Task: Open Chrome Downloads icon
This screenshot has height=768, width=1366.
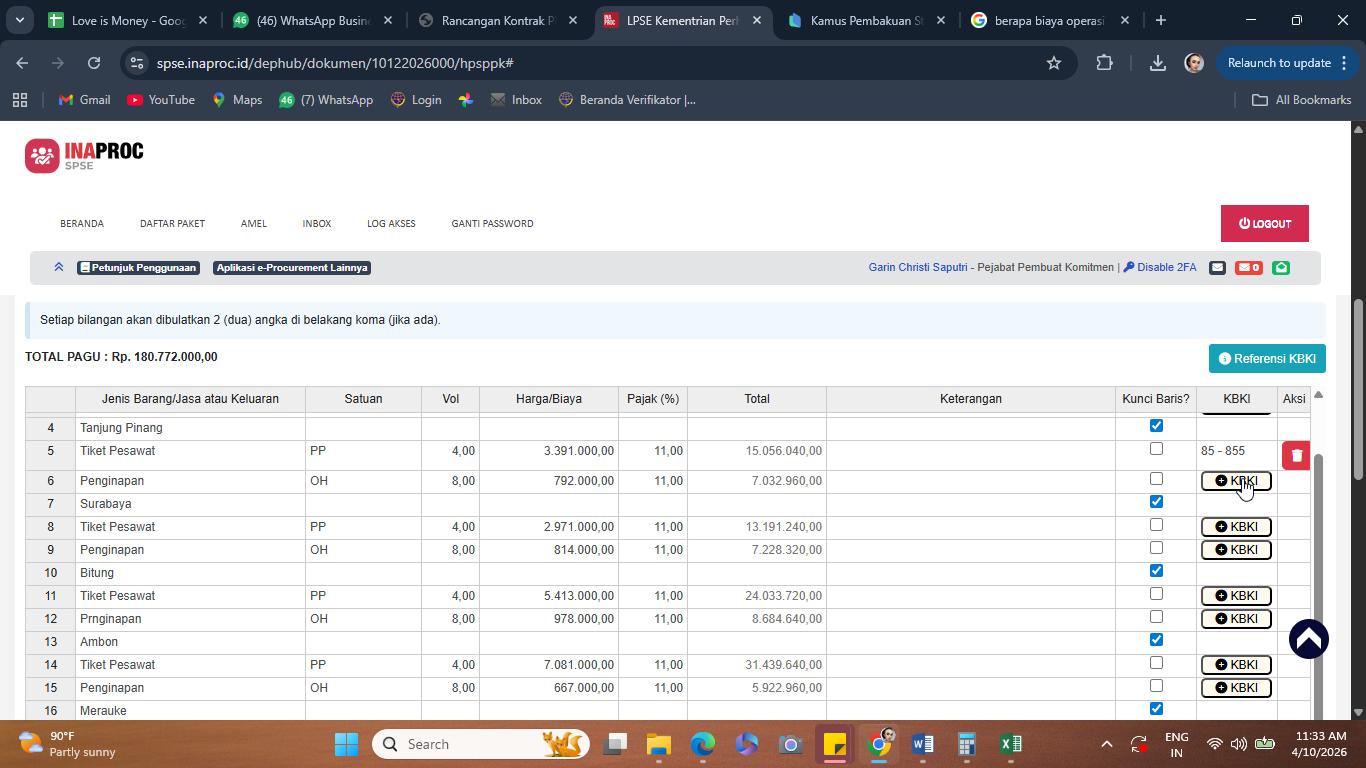Action: coord(1157,63)
